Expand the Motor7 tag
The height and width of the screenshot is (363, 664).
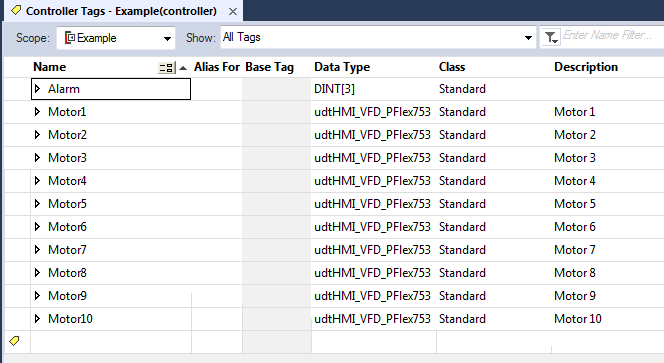[37, 249]
